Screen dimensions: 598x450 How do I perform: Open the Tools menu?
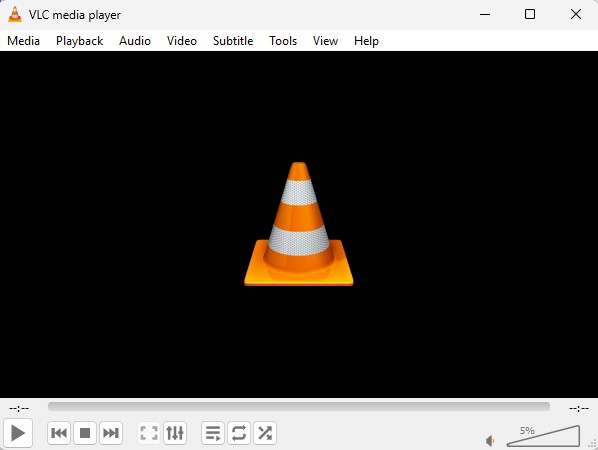pyautogui.click(x=283, y=41)
